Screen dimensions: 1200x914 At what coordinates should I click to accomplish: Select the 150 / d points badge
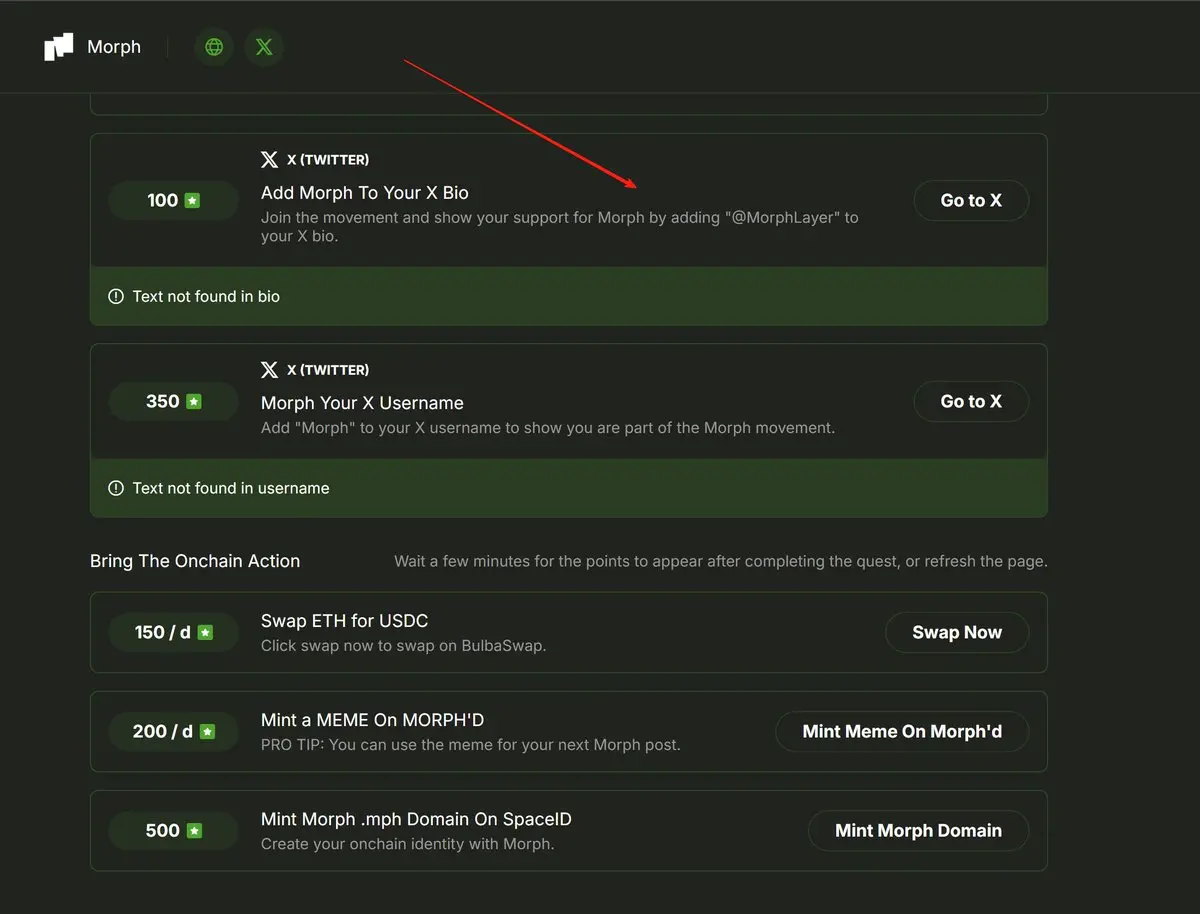174,632
